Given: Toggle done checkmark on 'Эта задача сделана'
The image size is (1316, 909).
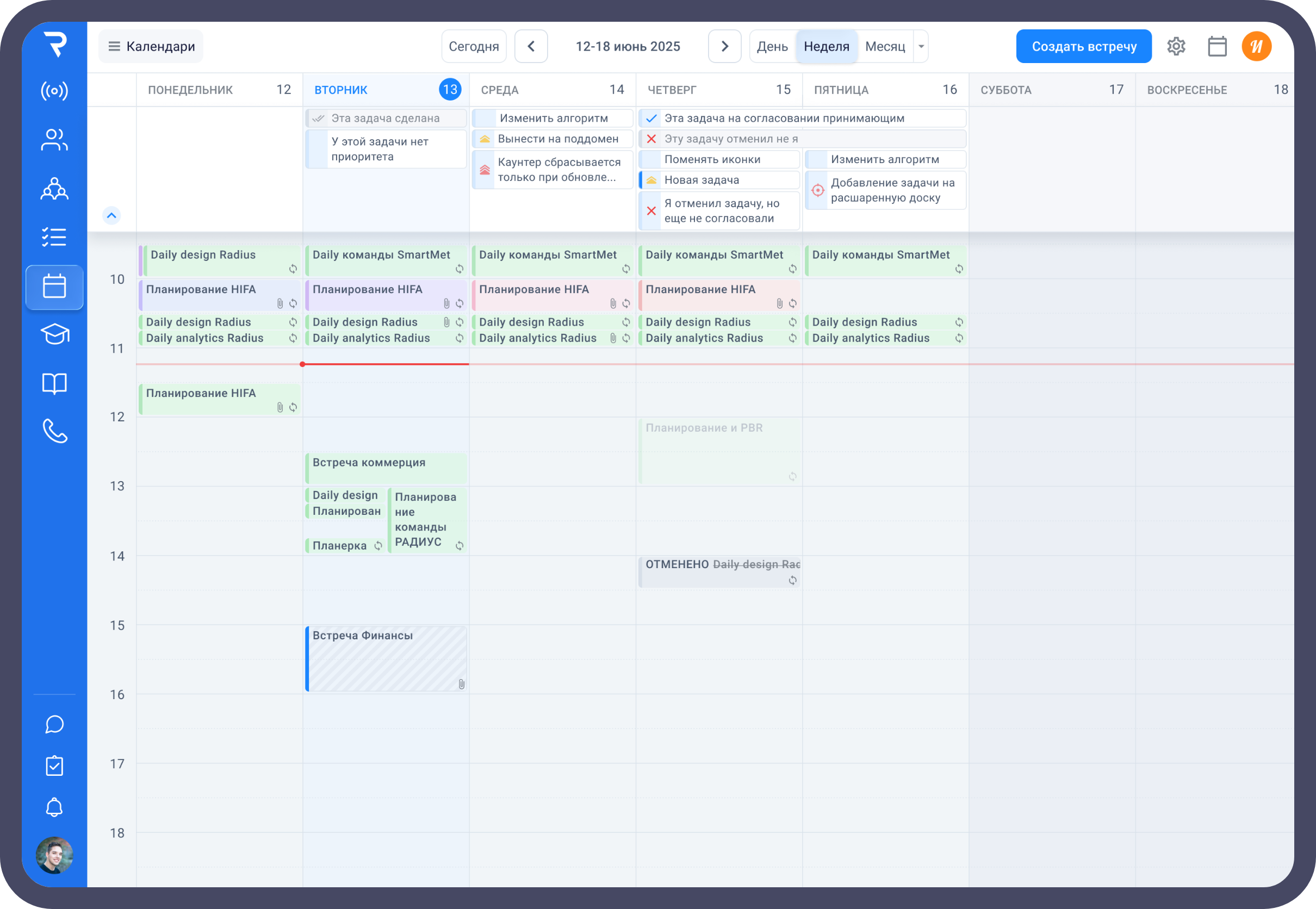Looking at the screenshot, I should [x=319, y=119].
